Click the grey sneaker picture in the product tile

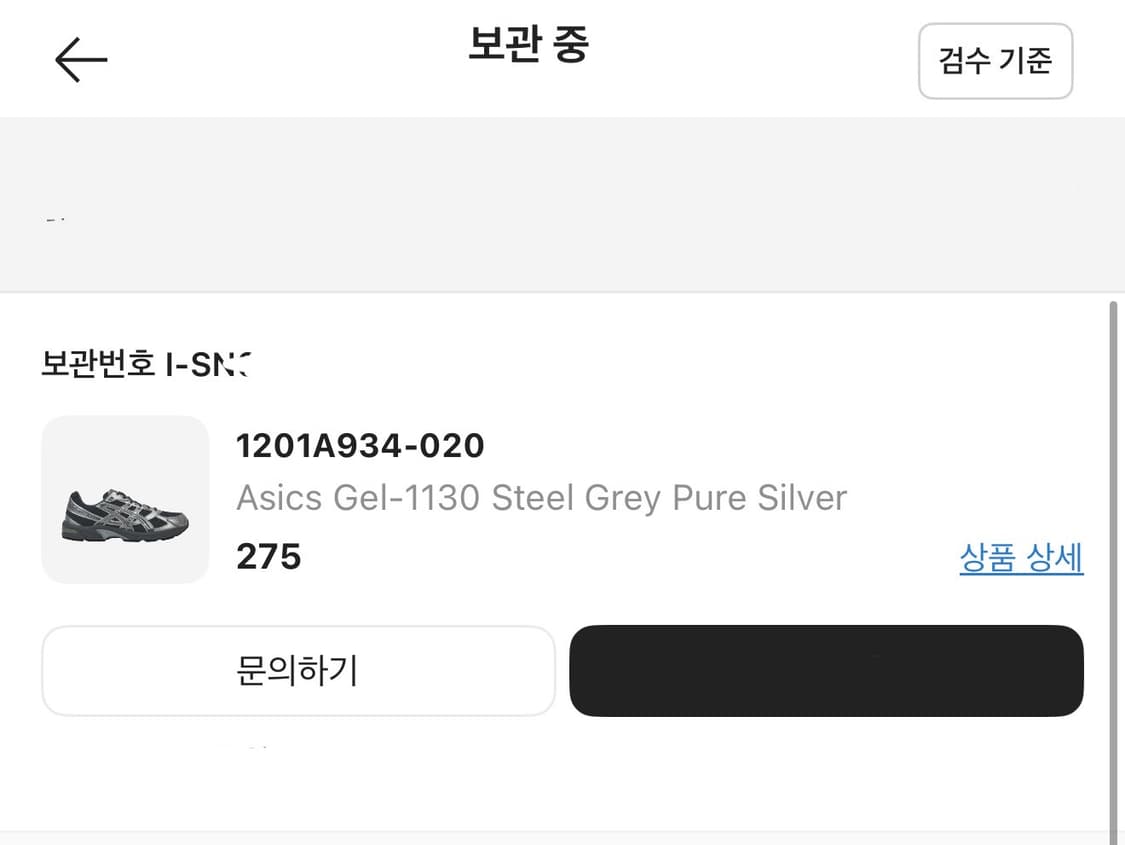(x=126, y=515)
